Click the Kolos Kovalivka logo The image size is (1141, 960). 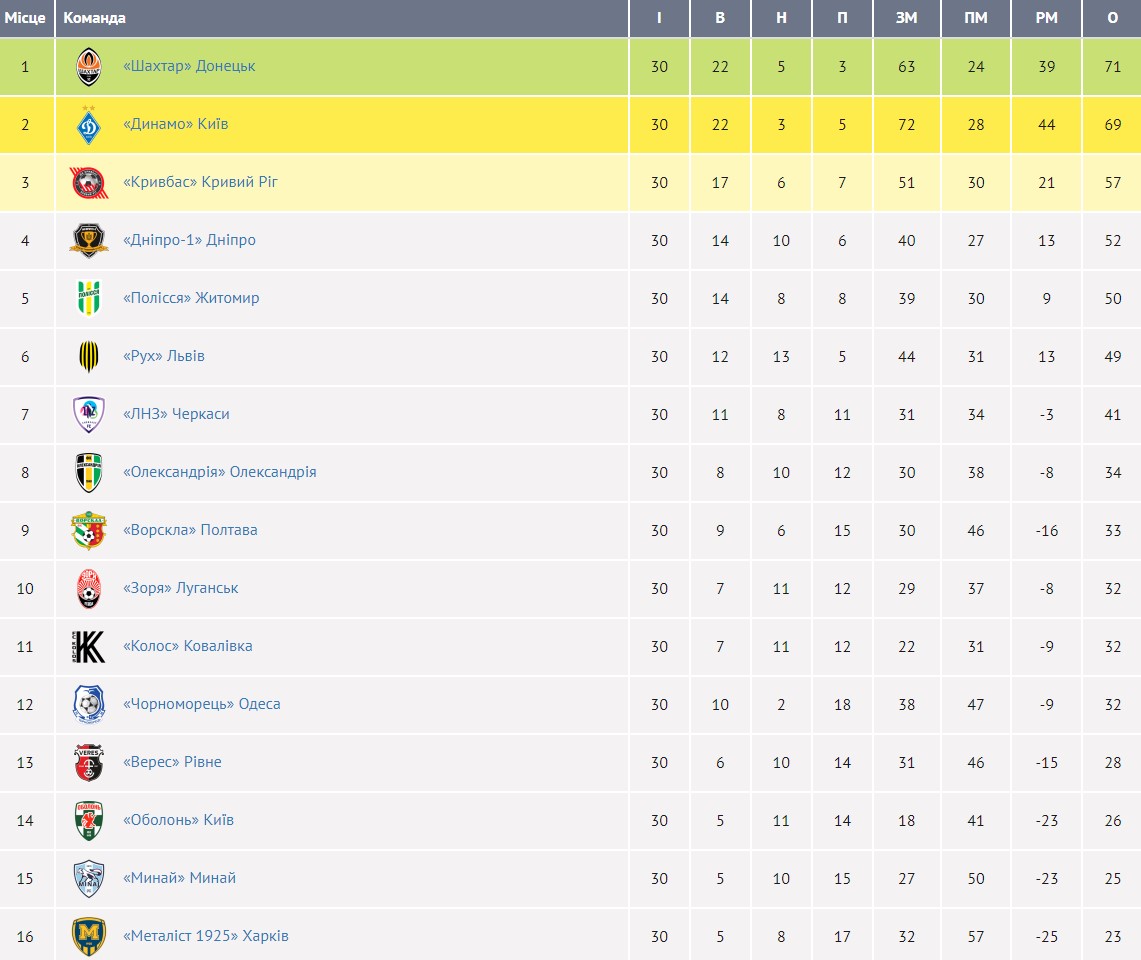click(x=89, y=646)
